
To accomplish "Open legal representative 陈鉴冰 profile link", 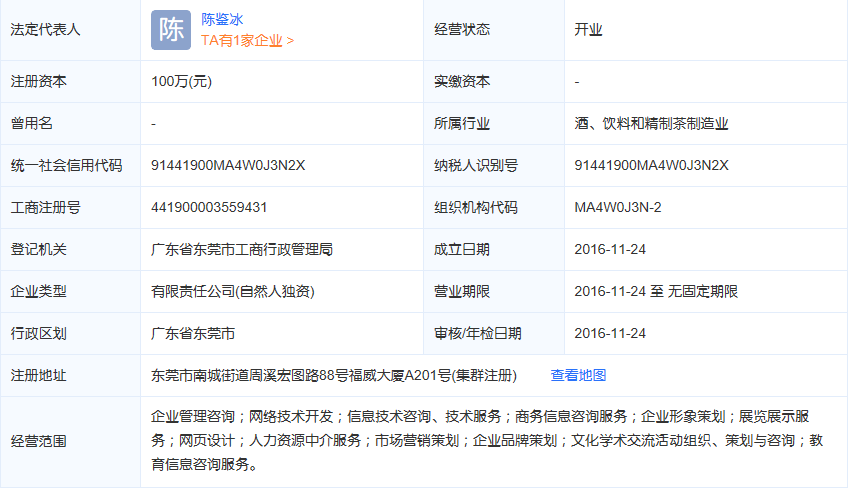I will pos(222,19).
